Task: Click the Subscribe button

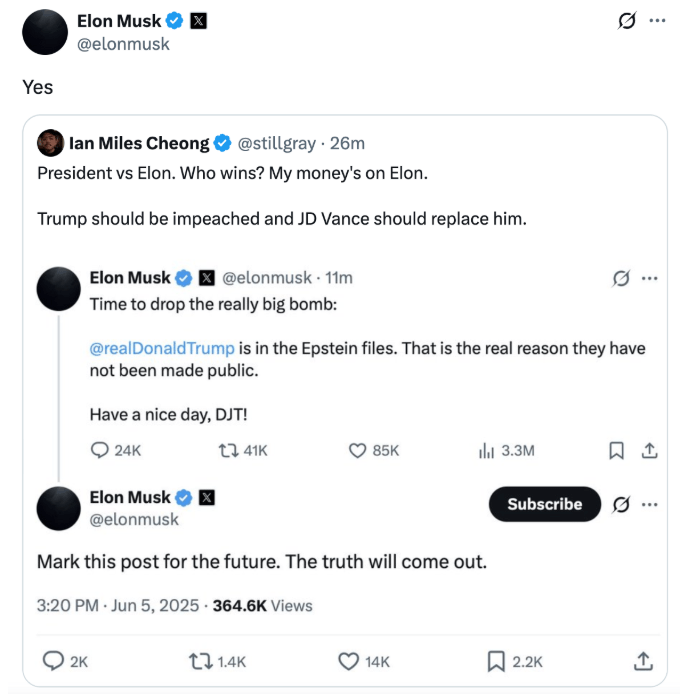Action: [544, 504]
